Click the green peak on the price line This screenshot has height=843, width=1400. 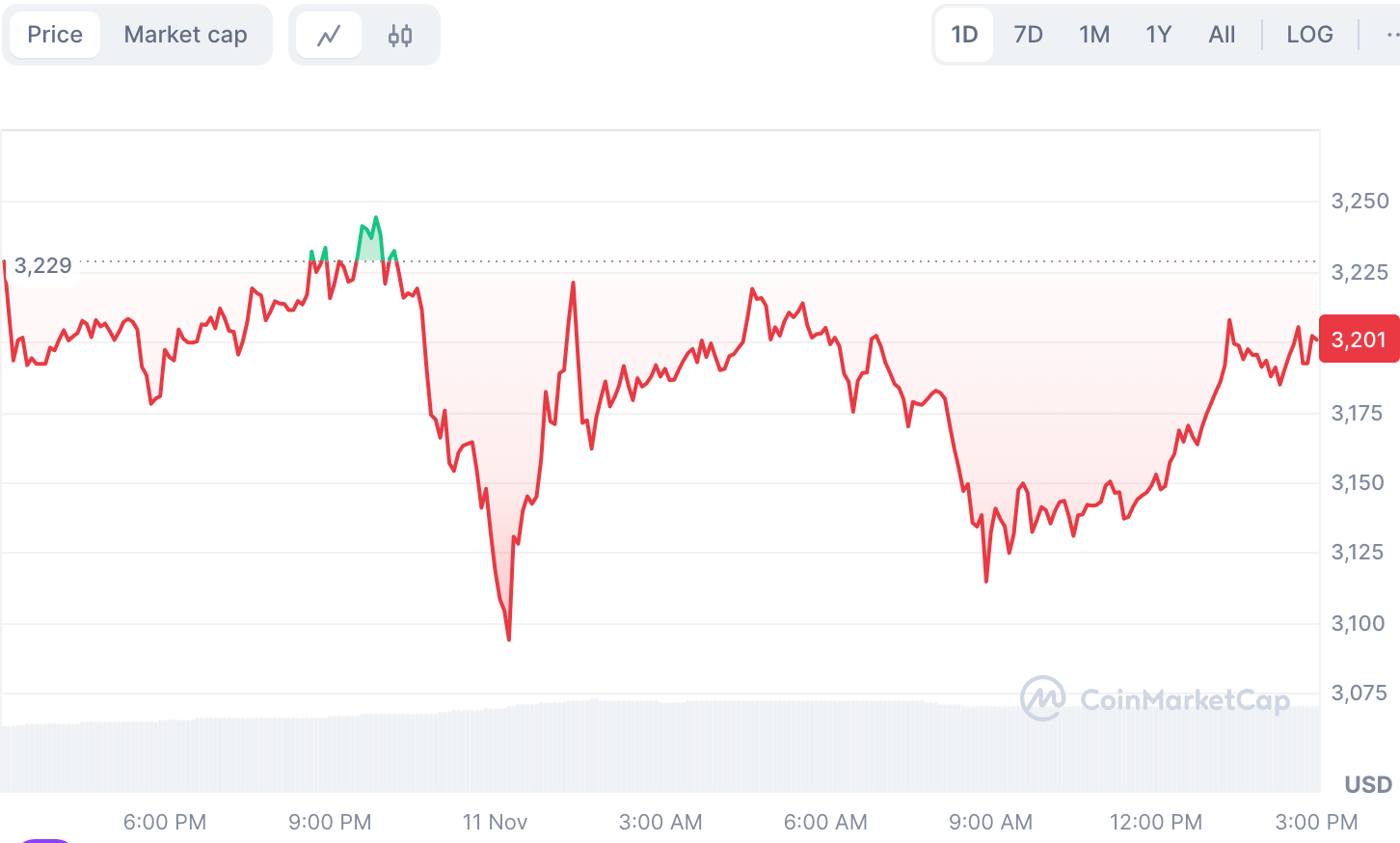(x=376, y=219)
